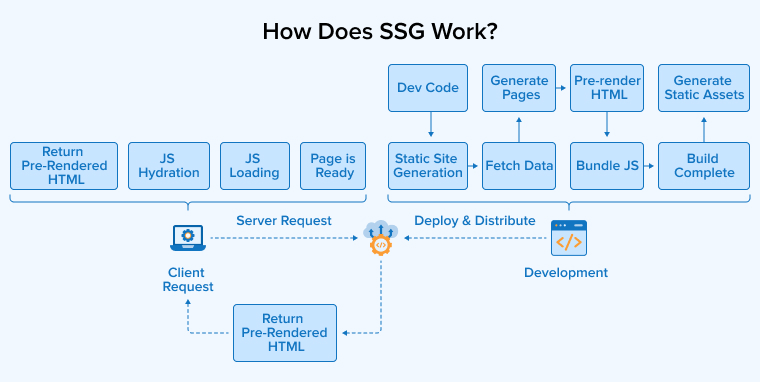
Task: Select the bottom Return Pre-Rendered HTML box
Action: click(x=285, y=333)
